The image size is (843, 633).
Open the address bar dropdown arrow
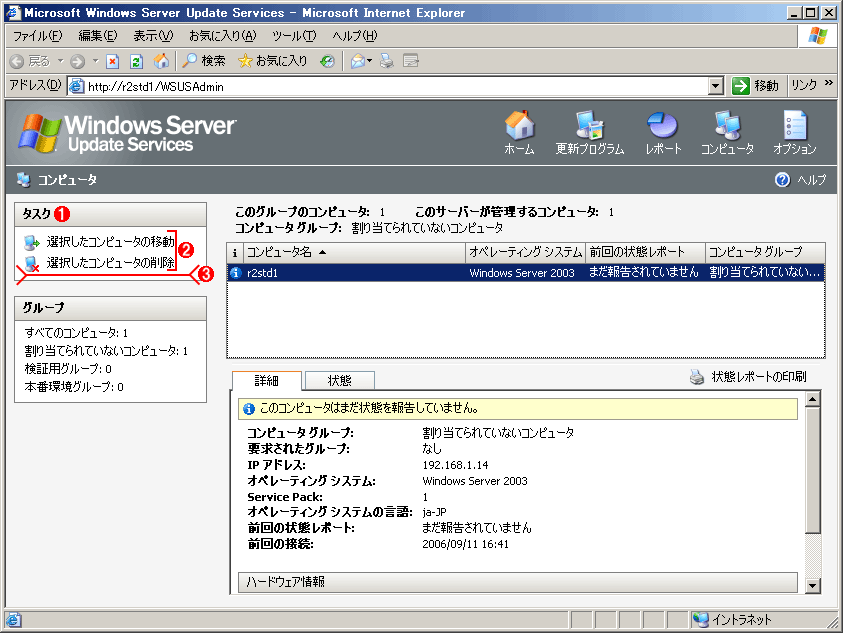715,86
